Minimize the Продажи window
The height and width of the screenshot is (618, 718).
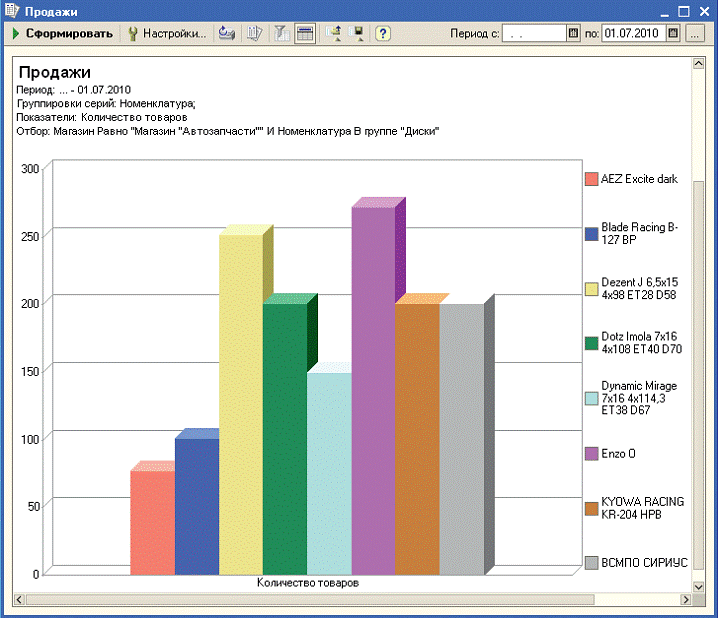[664, 11]
